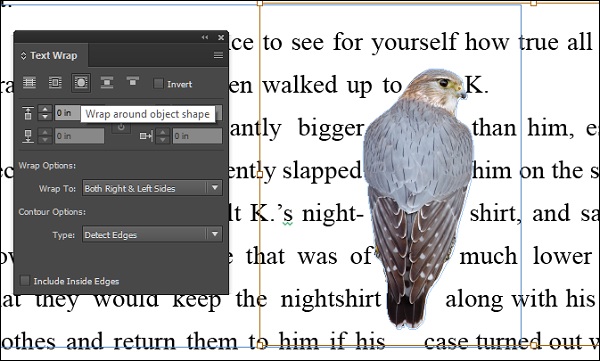Click the word "bigger" in the text
Screen dimensions: 600x361
(x=331, y=128)
